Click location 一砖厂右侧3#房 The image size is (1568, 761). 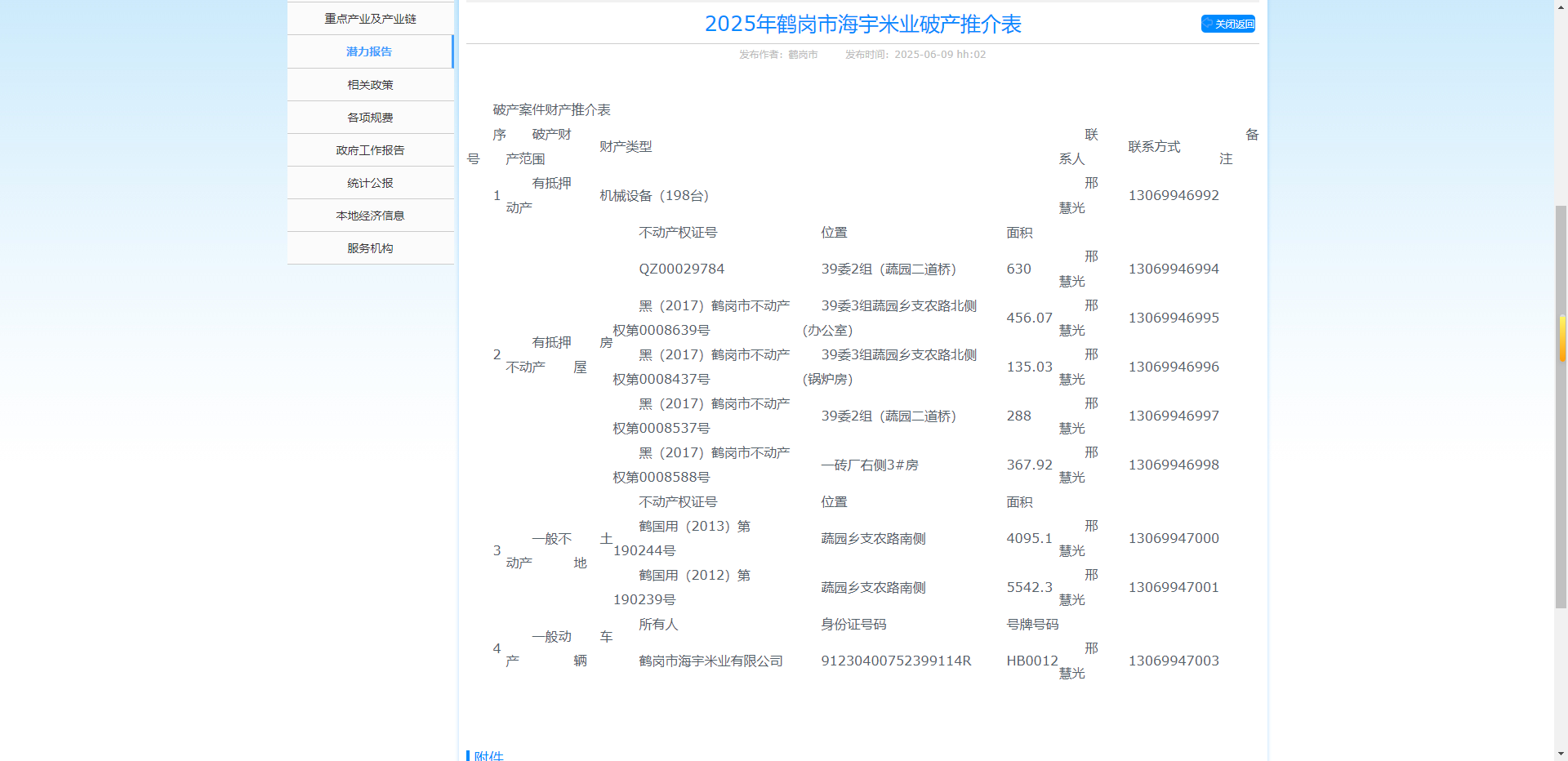[870, 465]
